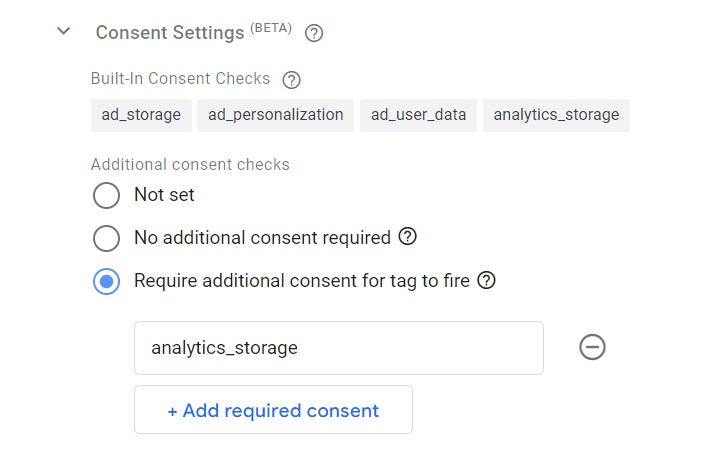The image size is (723, 469).
Task: Click the BETA superscript label
Action: point(271,28)
